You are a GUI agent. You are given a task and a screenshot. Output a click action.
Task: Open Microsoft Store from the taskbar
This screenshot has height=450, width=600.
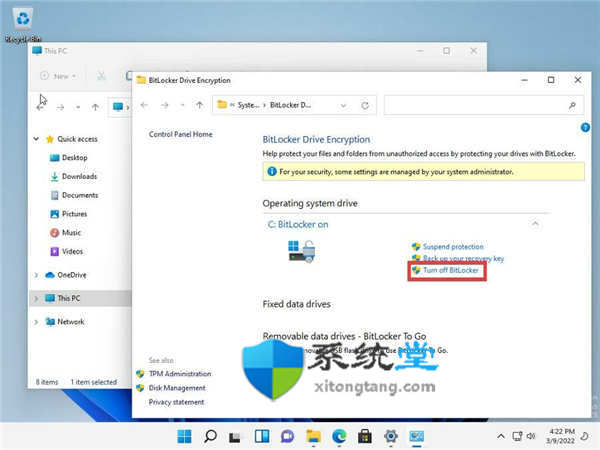click(x=365, y=436)
